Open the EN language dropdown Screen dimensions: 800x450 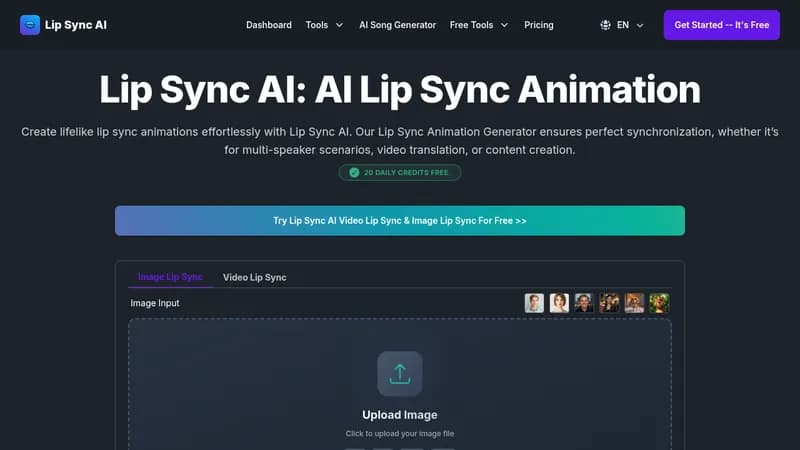622,25
